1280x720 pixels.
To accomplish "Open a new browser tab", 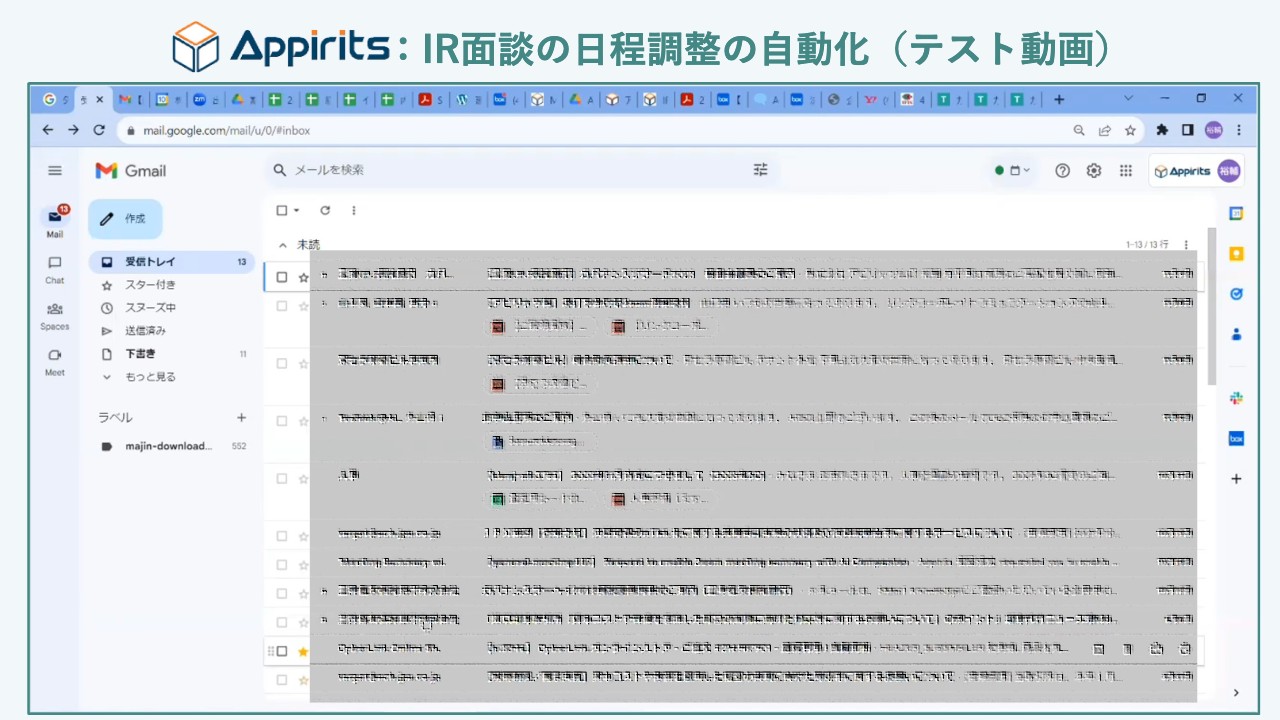I will 1059,99.
